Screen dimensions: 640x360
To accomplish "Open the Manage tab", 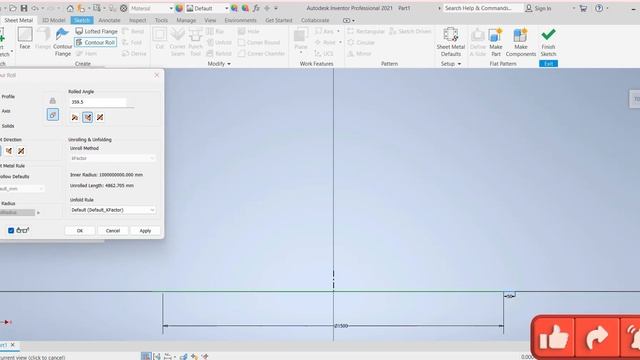I will tap(186, 20).
